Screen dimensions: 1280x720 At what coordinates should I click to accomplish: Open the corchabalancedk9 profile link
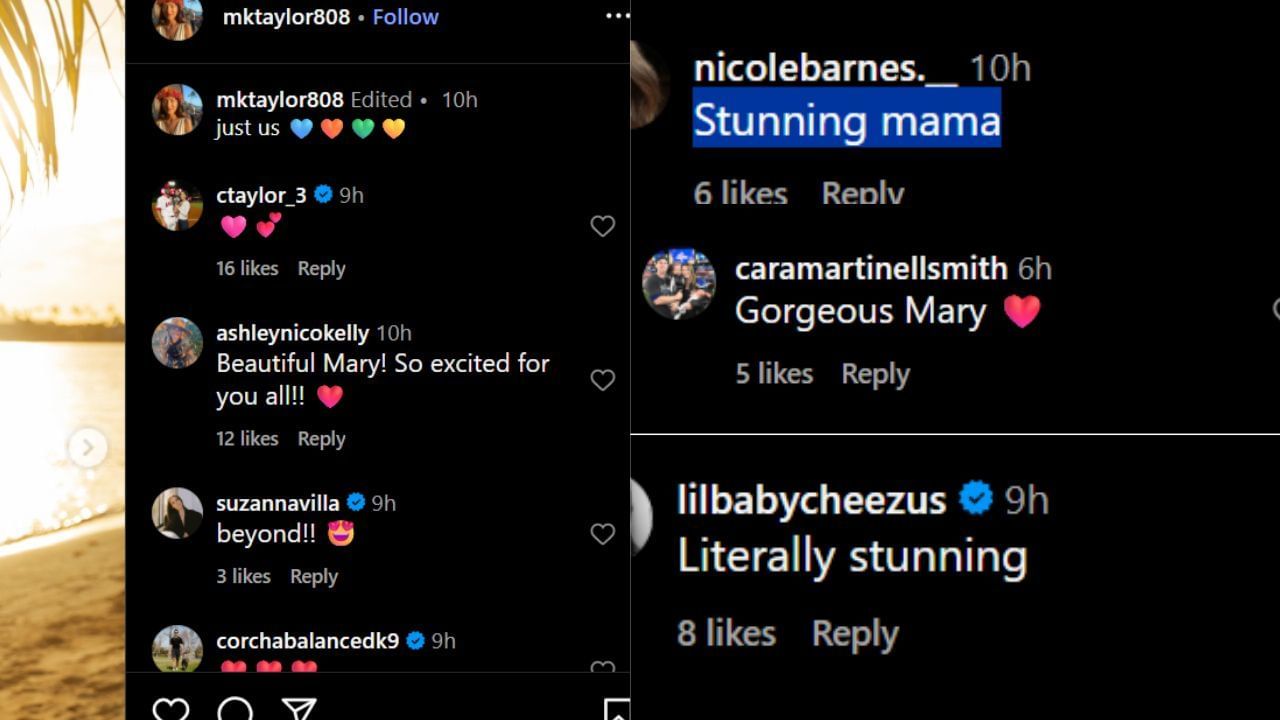click(x=307, y=641)
